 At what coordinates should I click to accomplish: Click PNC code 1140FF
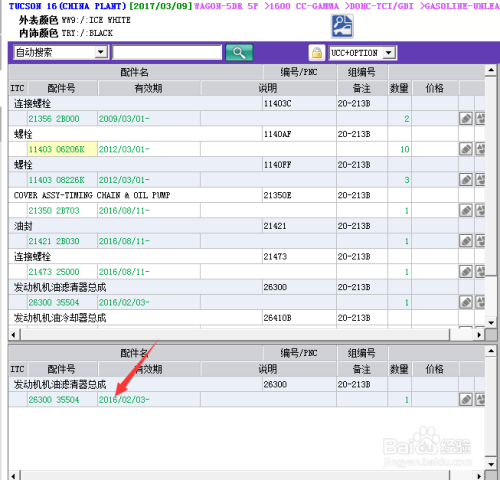278,165
